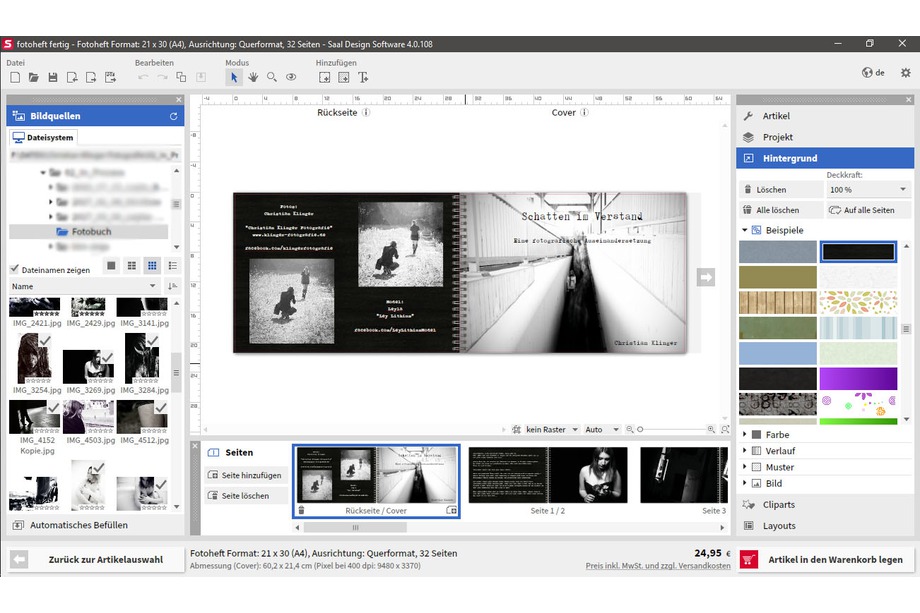
Task: Open the settings gear in the top right
Action: pyautogui.click(x=906, y=72)
